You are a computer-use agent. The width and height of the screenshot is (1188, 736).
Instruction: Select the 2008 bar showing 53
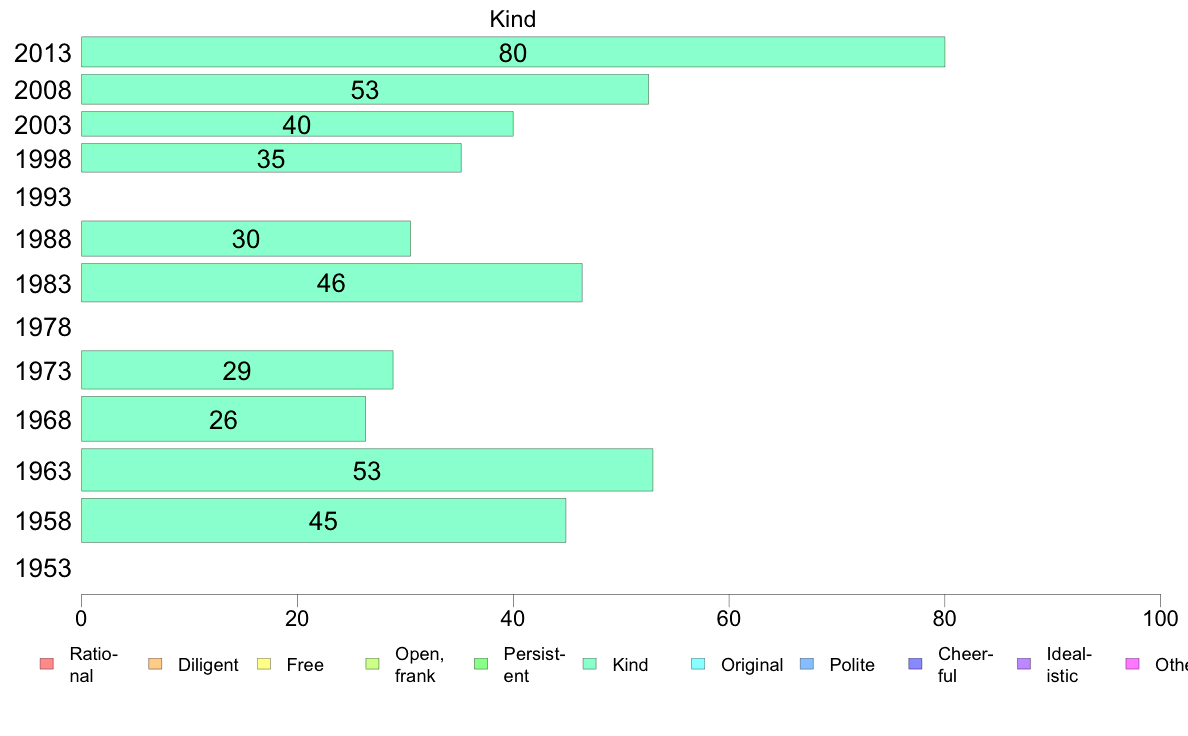[364, 89]
